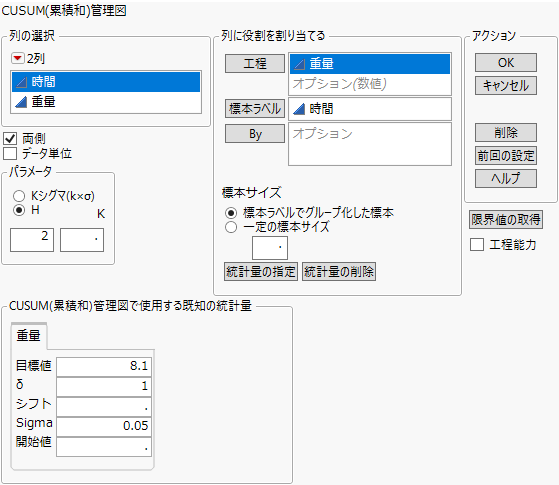Screen dimensions: 559x485
Task: Toggle the 両側 checkbox
Action: [10, 138]
